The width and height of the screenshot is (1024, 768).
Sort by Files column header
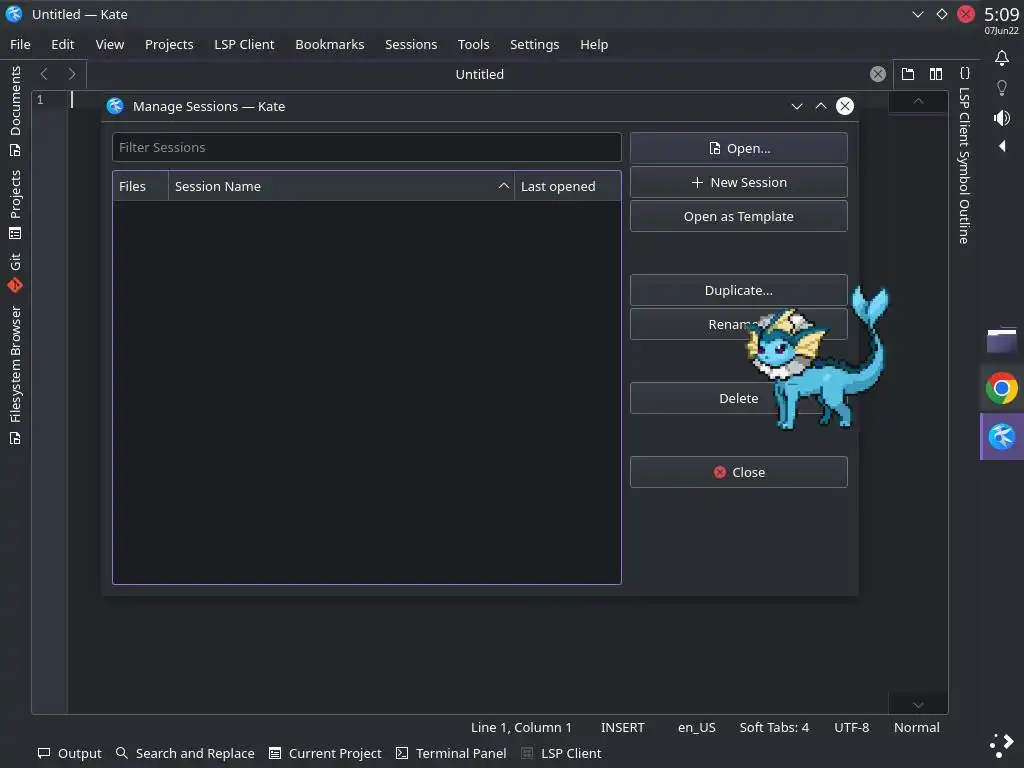coord(140,186)
